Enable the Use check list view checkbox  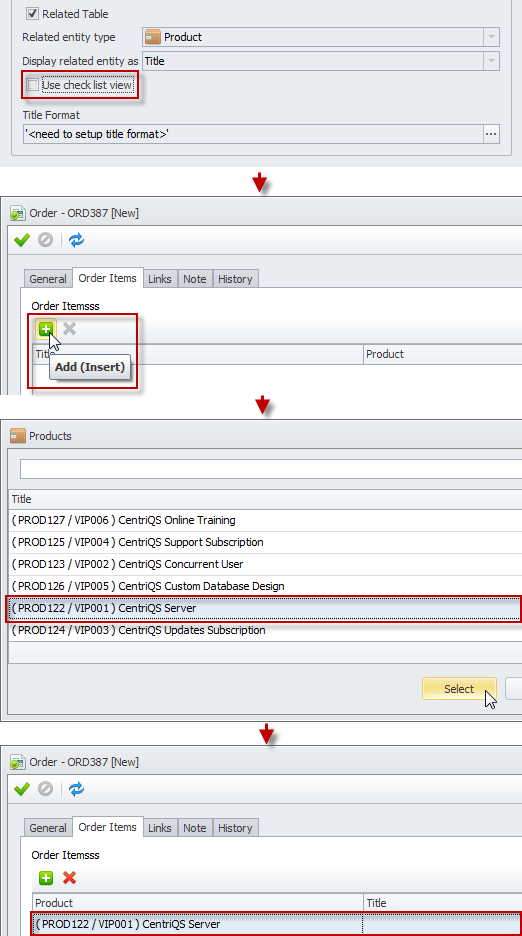point(32,85)
